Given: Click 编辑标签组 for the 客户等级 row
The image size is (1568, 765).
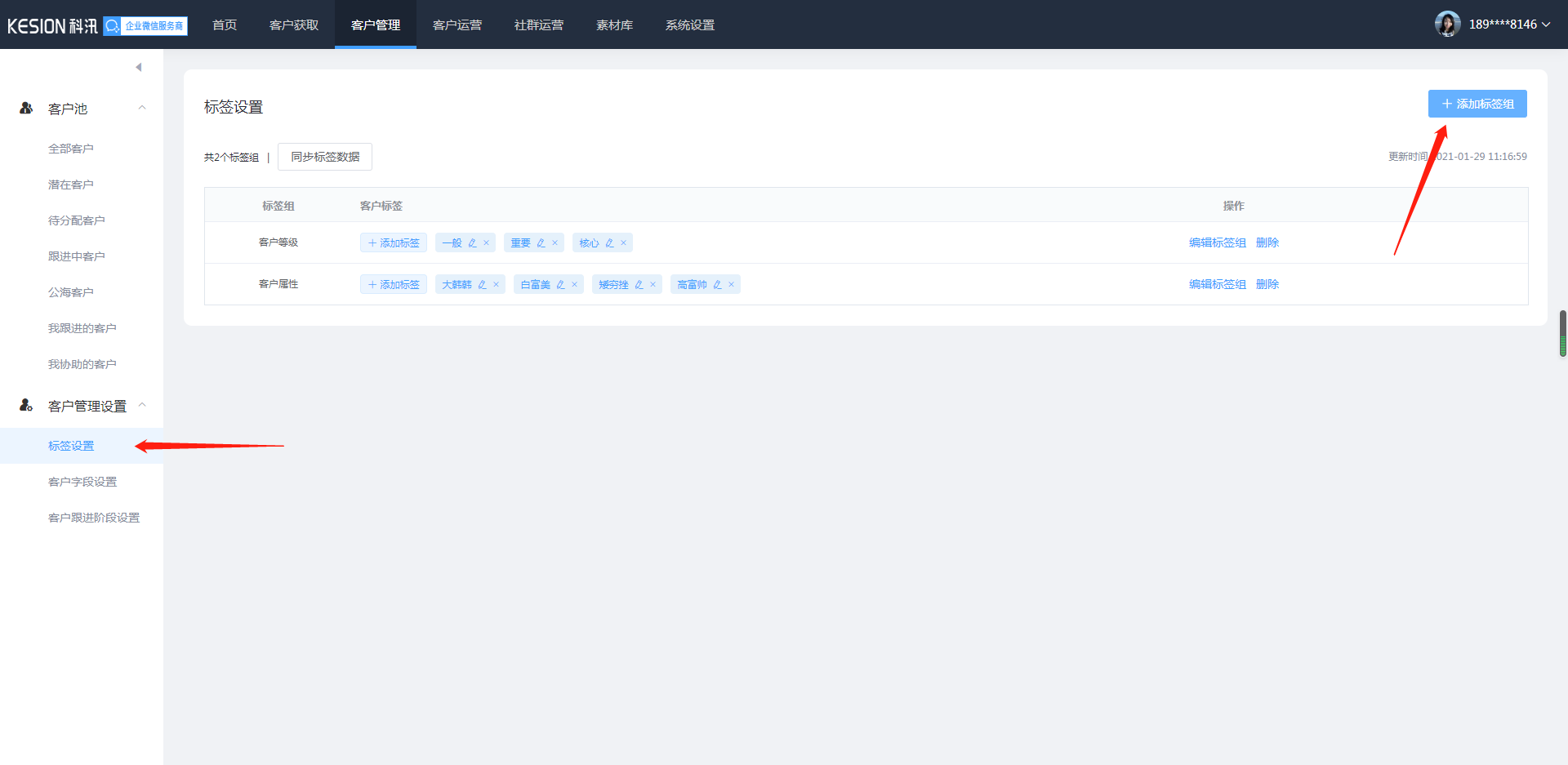Looking at the screenshot, I should 1217,243.
